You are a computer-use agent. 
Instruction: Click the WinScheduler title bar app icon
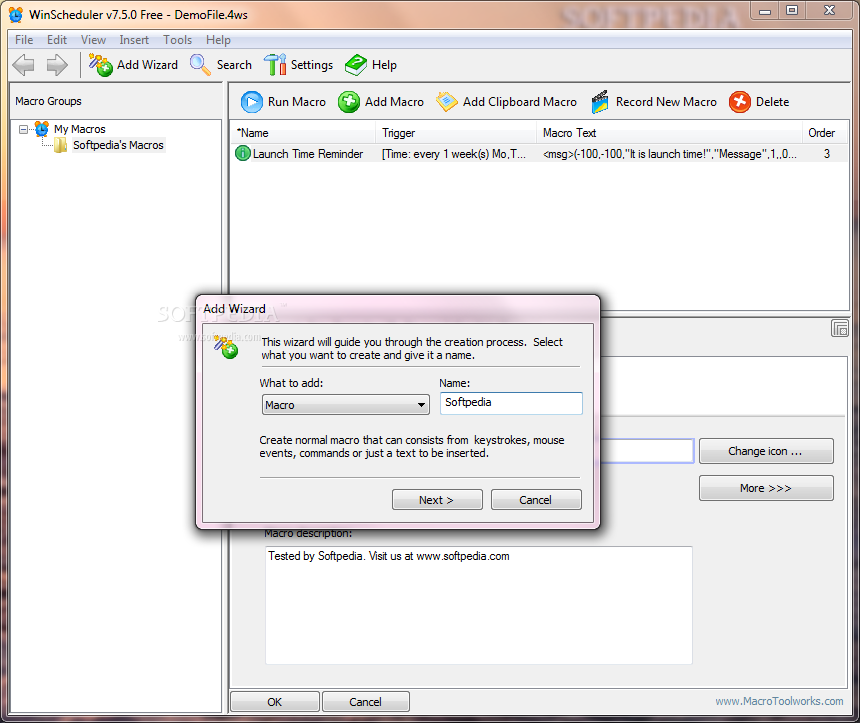pos(16,14)
